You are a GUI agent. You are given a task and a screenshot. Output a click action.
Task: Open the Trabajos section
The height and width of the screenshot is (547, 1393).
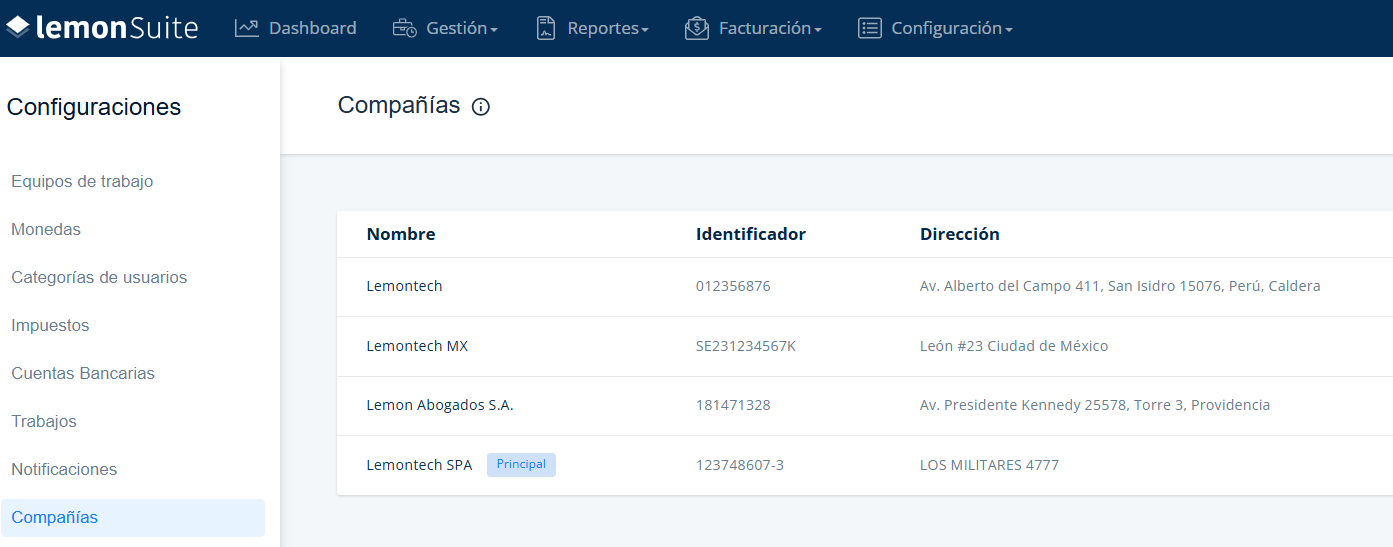coord(44,422)
